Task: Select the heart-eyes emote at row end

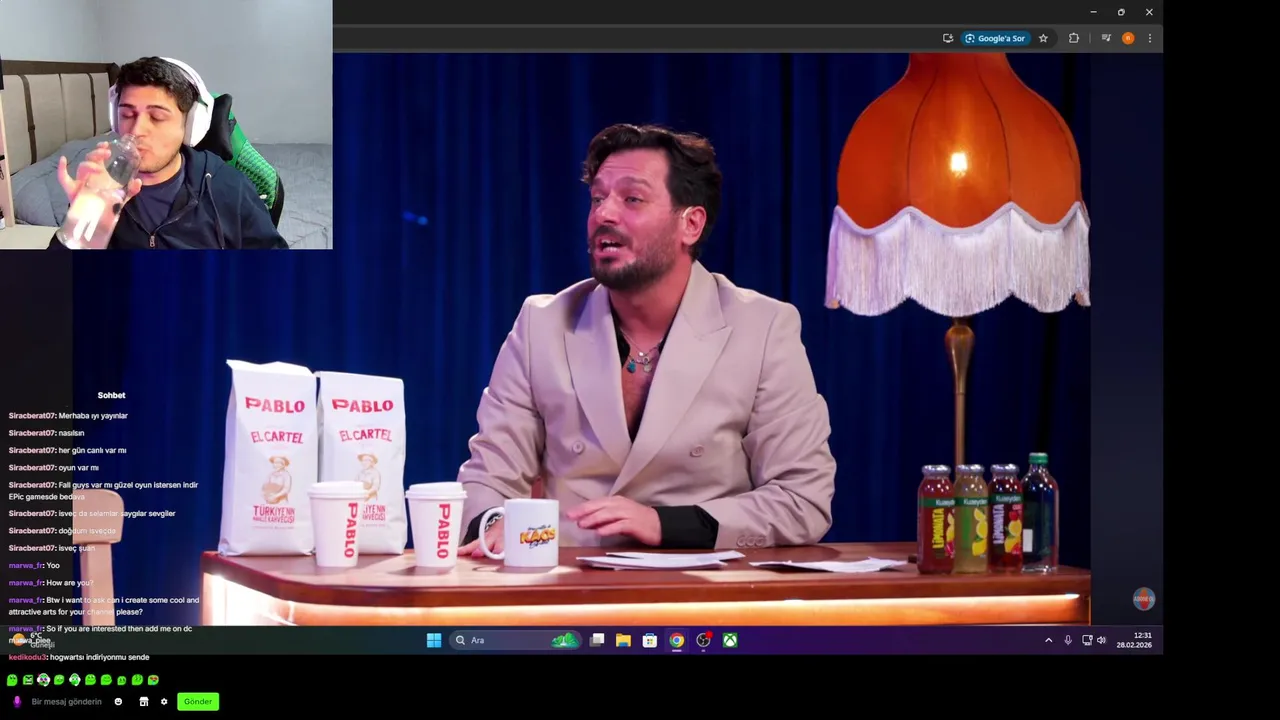Action: tap(153, 680)
